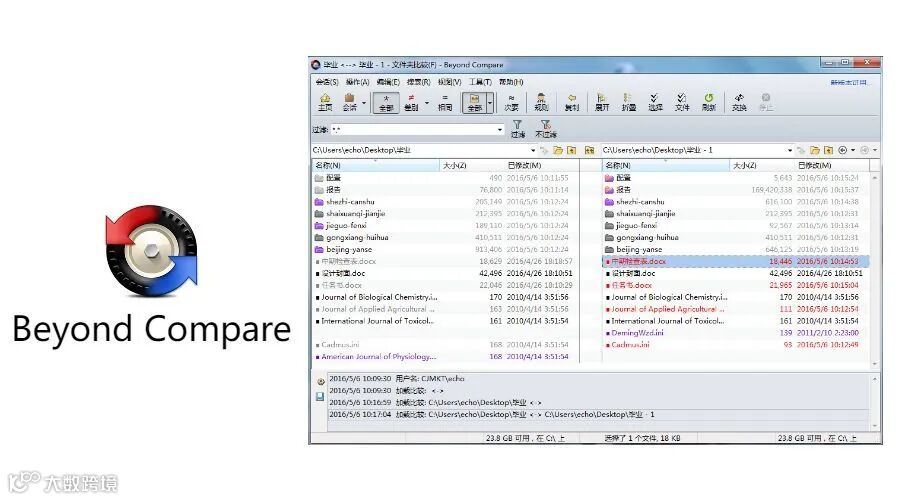
Task: Select DemingWzd.ini in the right pane
Action: click(x=637, y=333)
